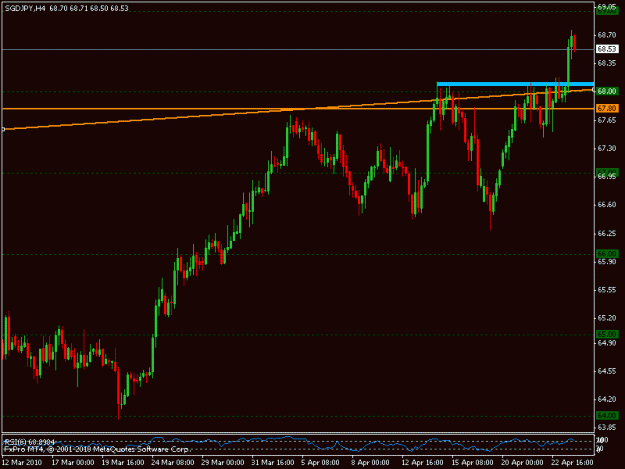Click the 67.30 price scale label

click(x=607, y=148)
